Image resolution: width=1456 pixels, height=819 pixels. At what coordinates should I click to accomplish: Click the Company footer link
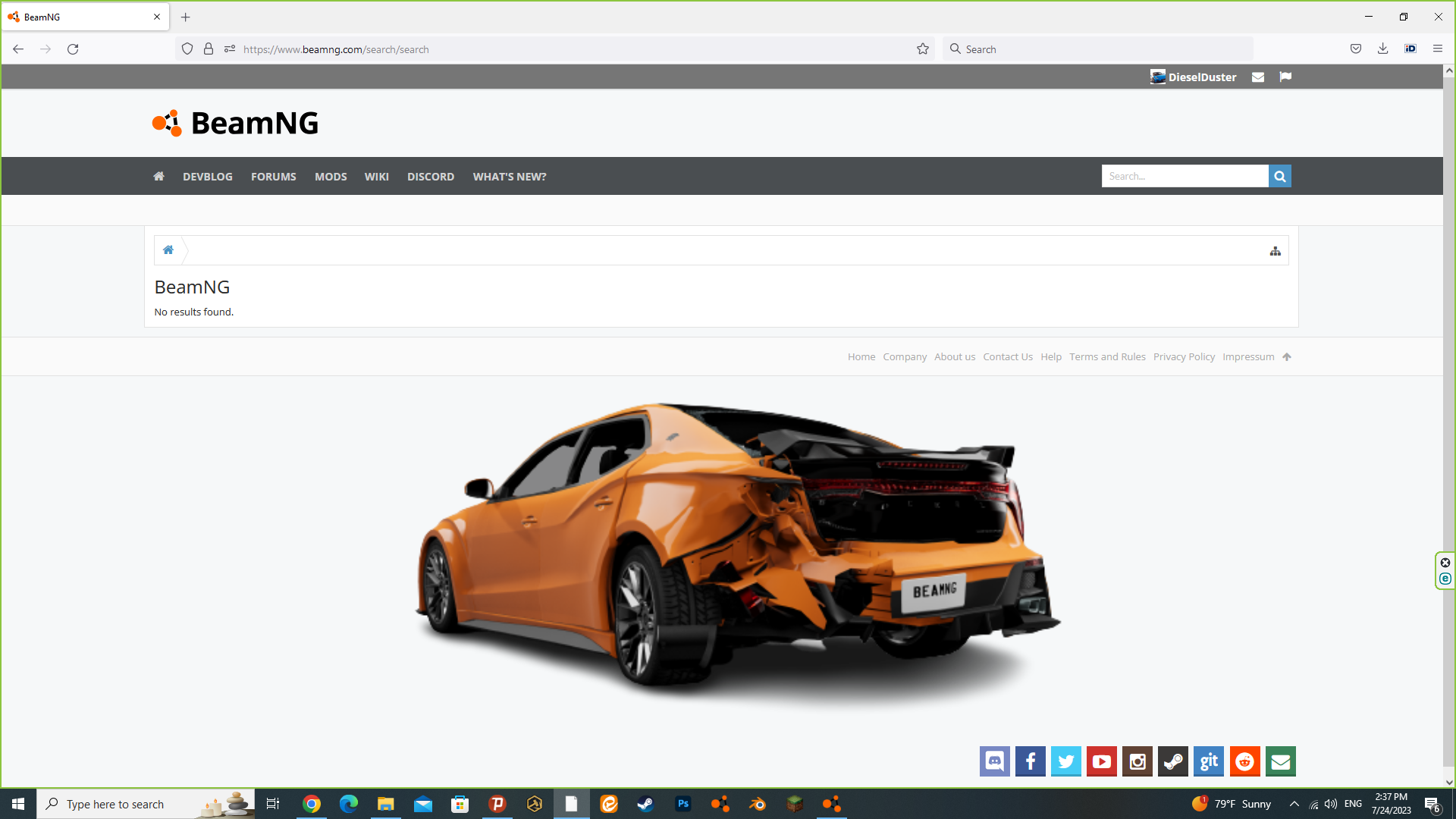[904, 356]
